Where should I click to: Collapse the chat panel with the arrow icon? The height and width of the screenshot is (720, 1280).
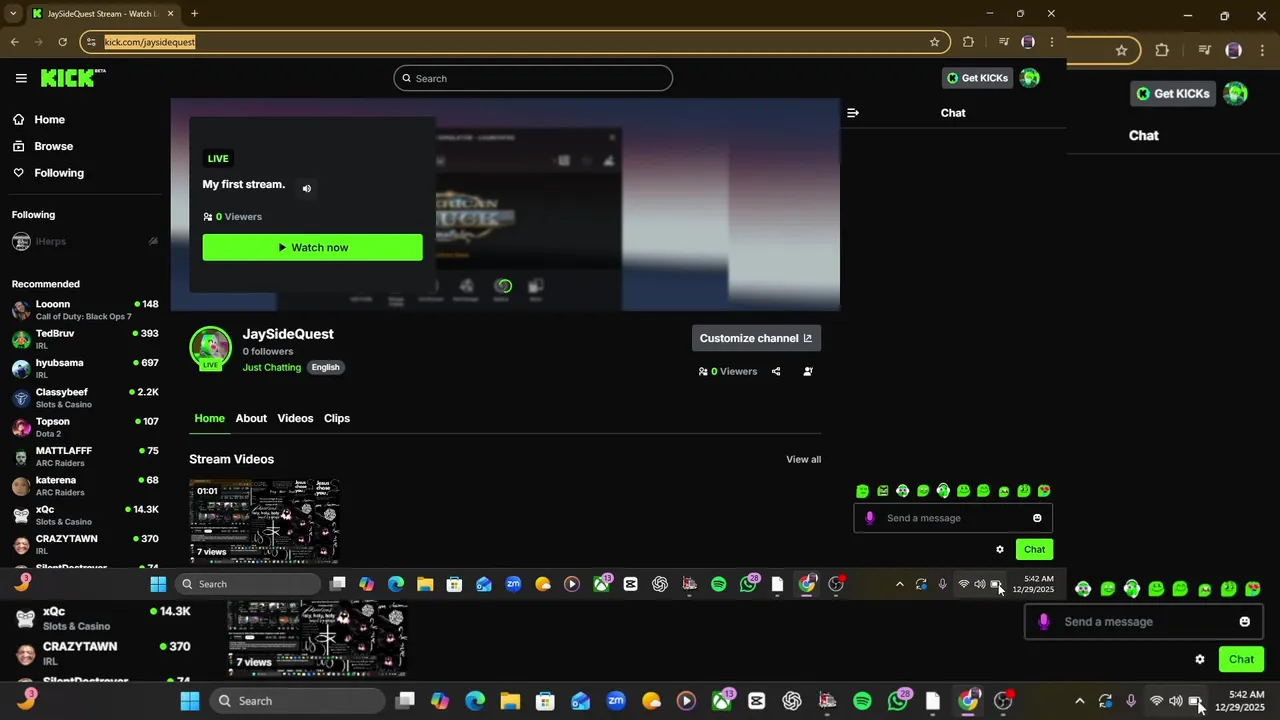(x=853, y=113)
